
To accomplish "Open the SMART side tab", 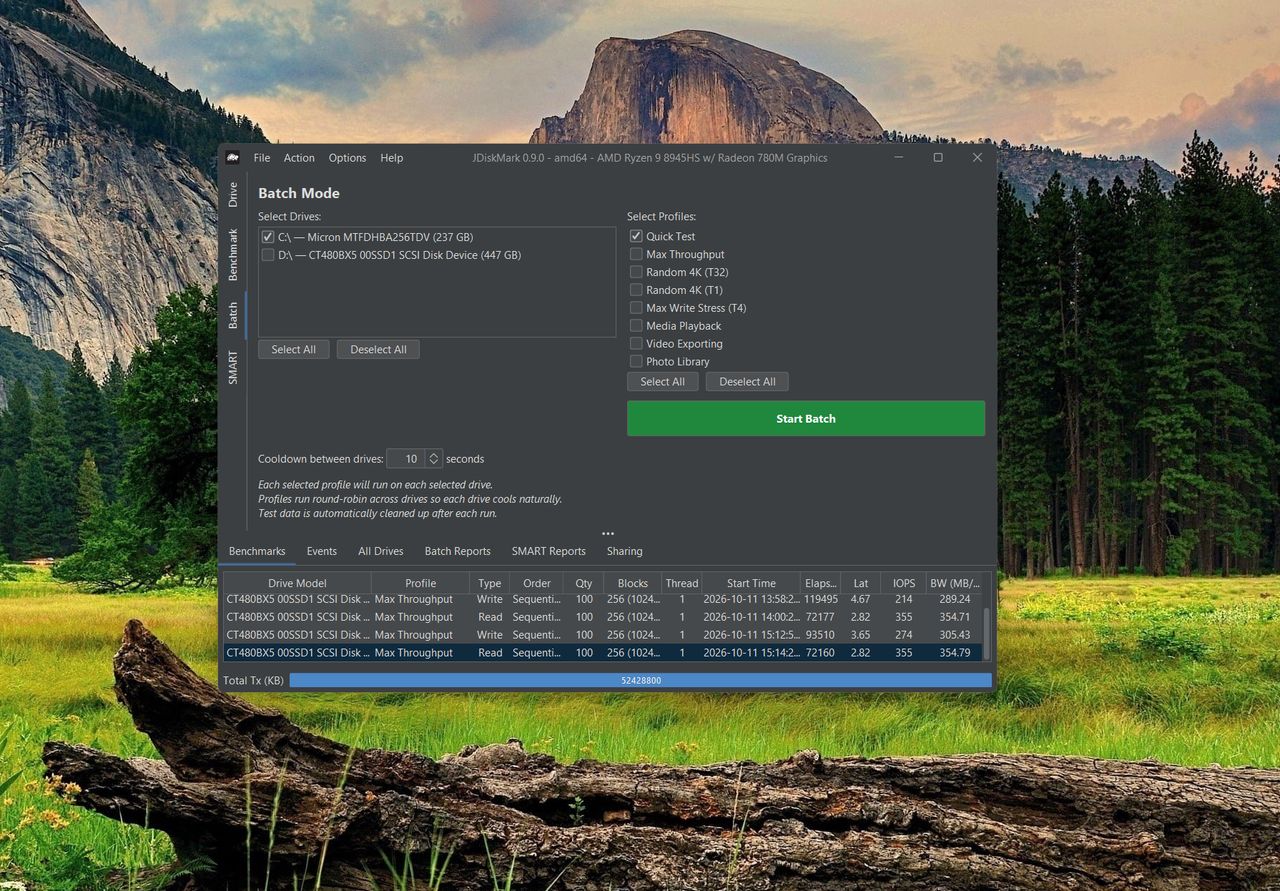I will 233,367.
